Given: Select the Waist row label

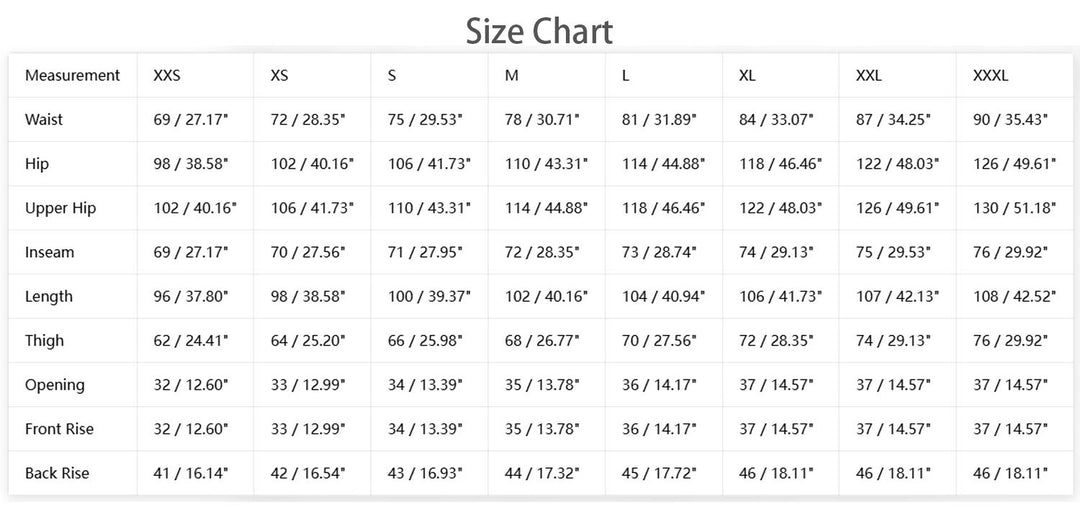Looking at the screenshot, I should [x=43, y=119].
